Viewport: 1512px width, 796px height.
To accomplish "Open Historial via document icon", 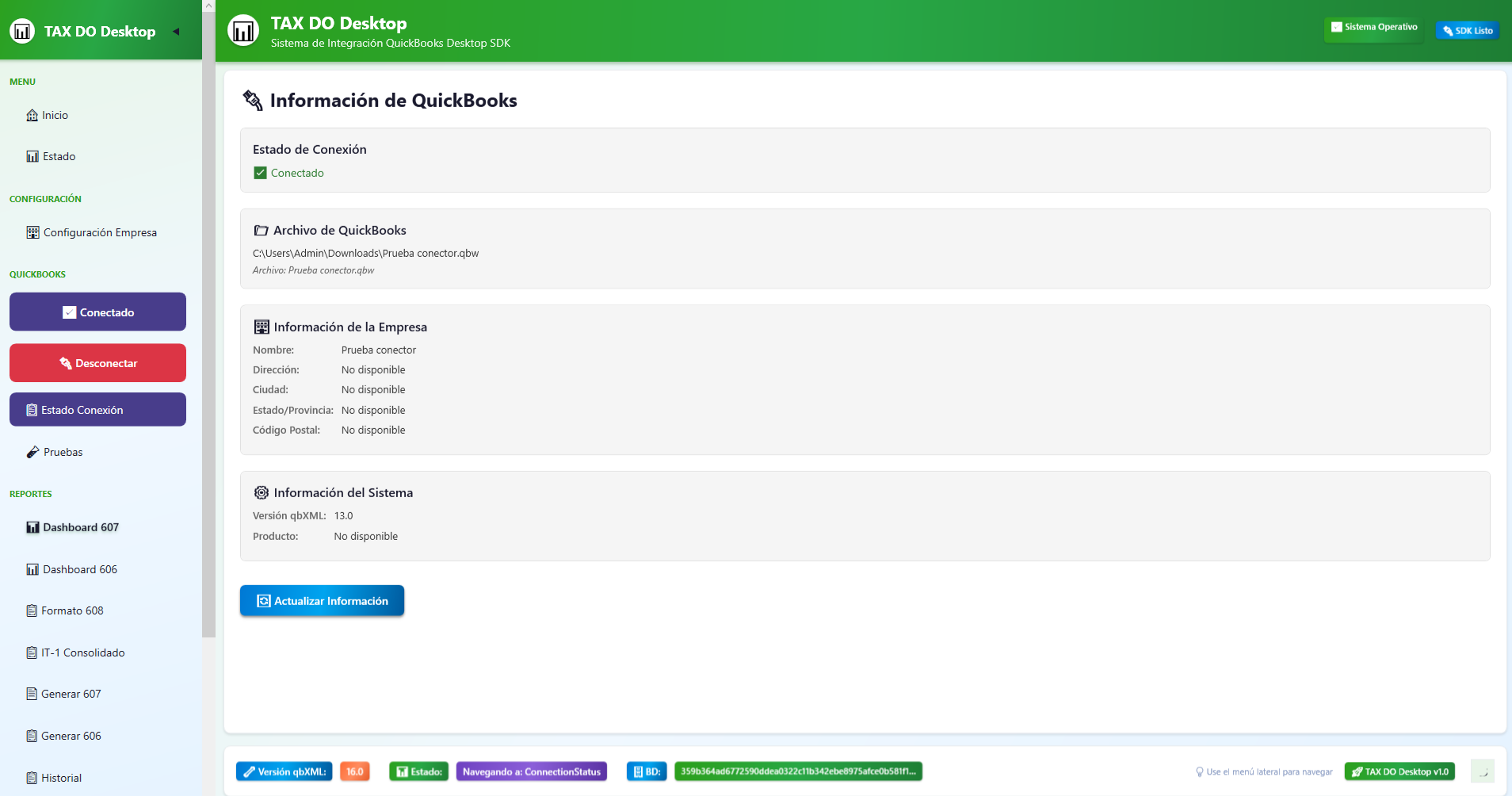I will pyautogui.click(x=32, y=777).
